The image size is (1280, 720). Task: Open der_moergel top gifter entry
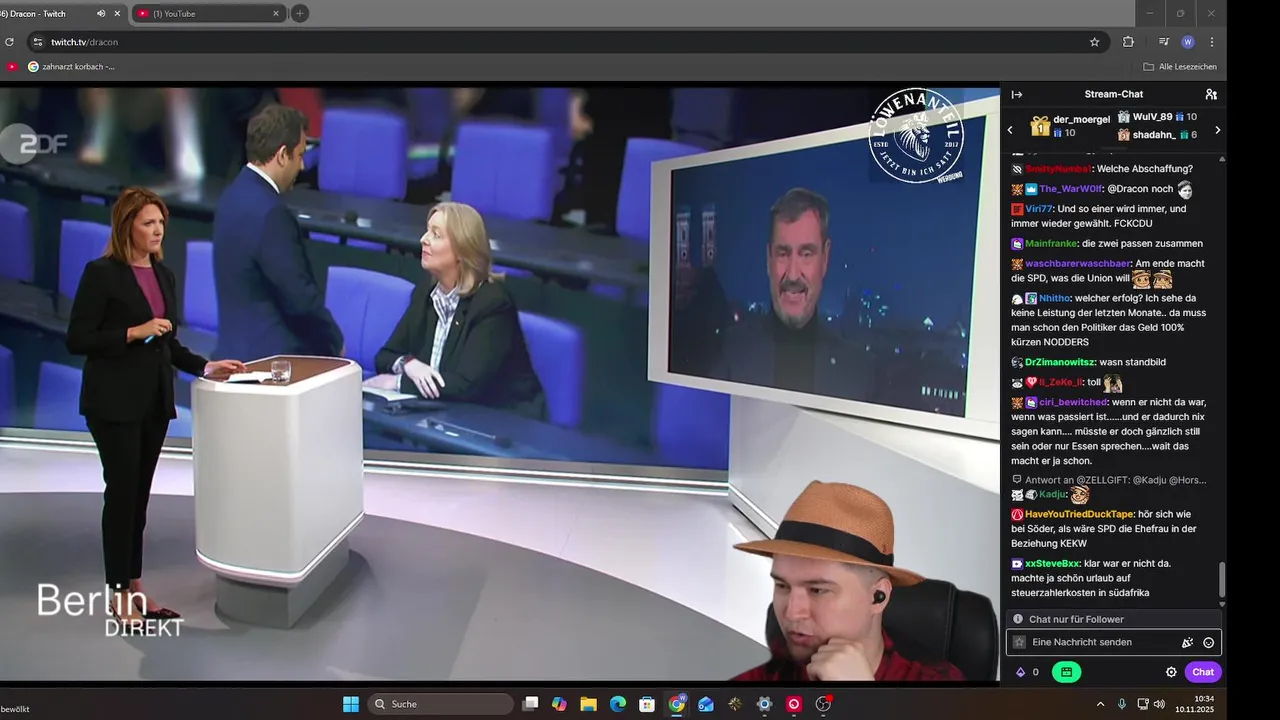pyautogui.click(x=1069, y=126)
